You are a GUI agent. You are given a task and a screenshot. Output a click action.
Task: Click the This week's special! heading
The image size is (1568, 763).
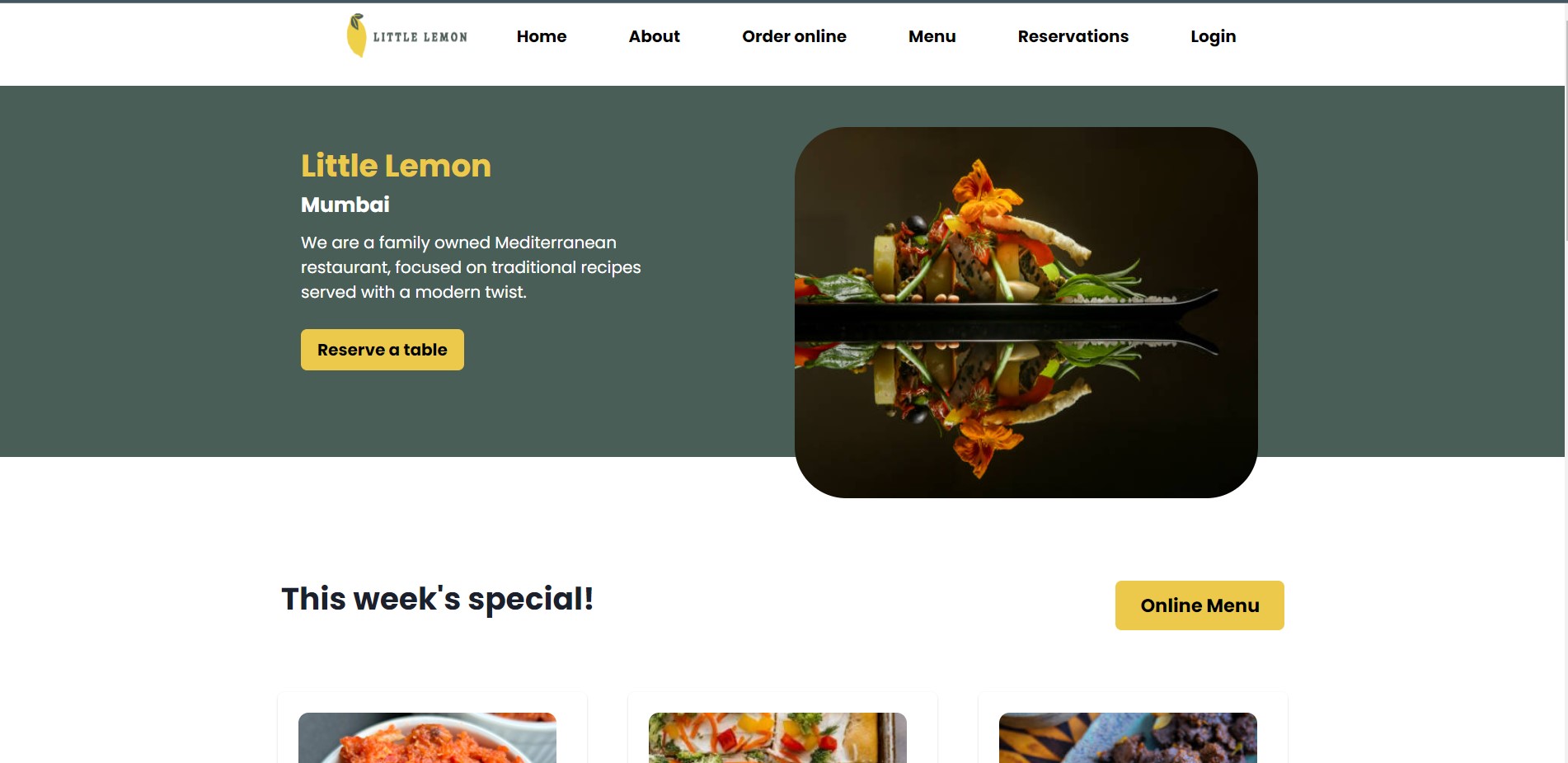tap(437, 600)
